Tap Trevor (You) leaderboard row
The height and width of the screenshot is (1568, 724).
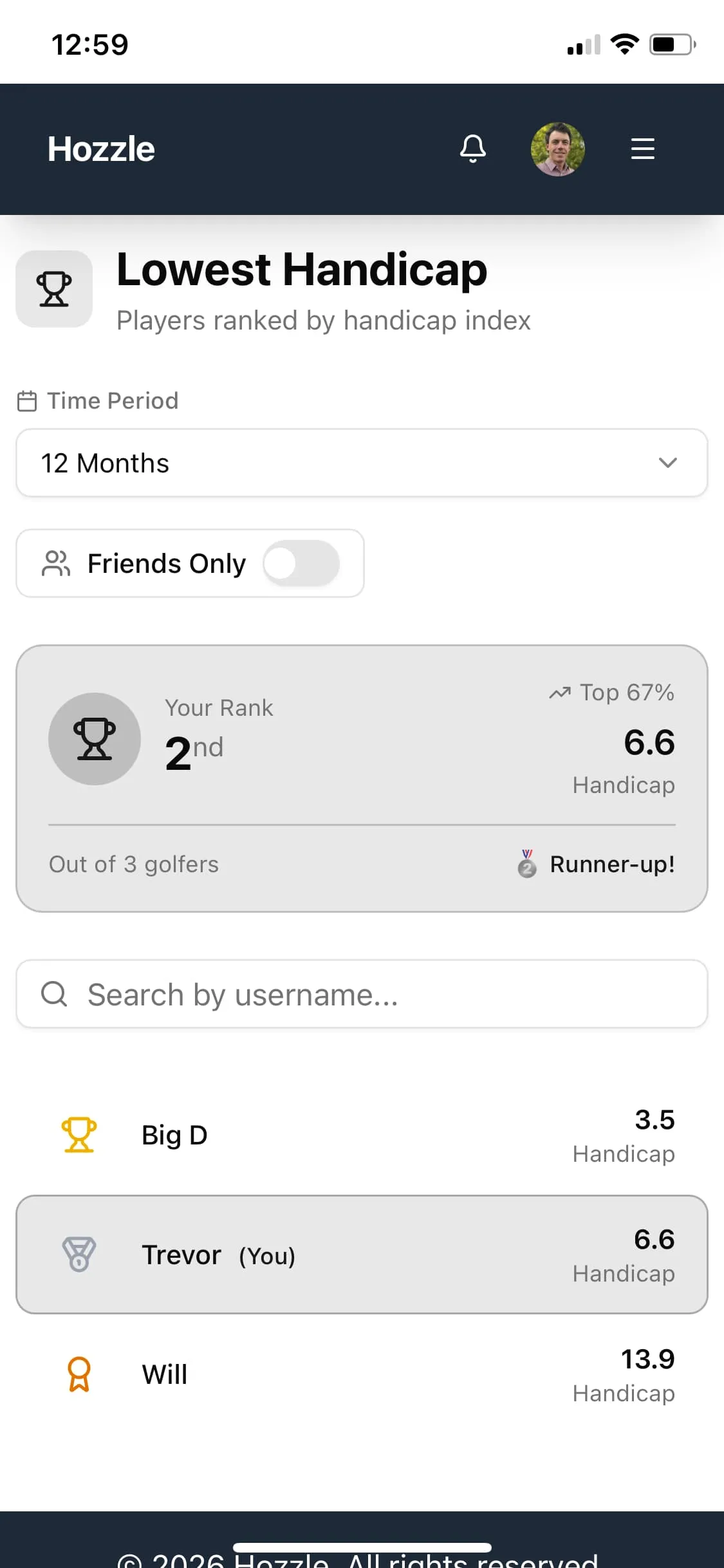(362, 1255)
